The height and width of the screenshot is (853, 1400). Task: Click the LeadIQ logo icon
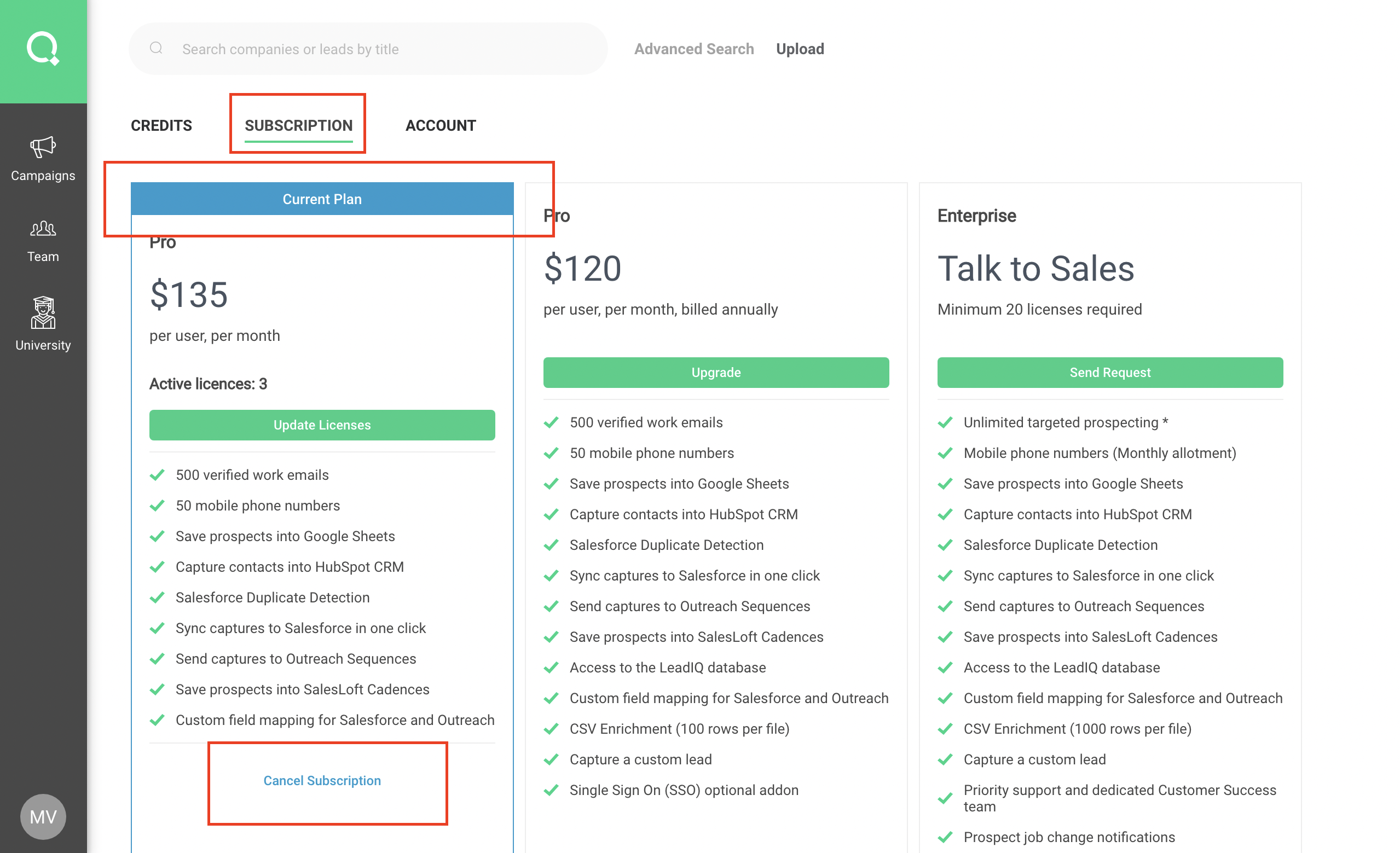click(43, 49)
